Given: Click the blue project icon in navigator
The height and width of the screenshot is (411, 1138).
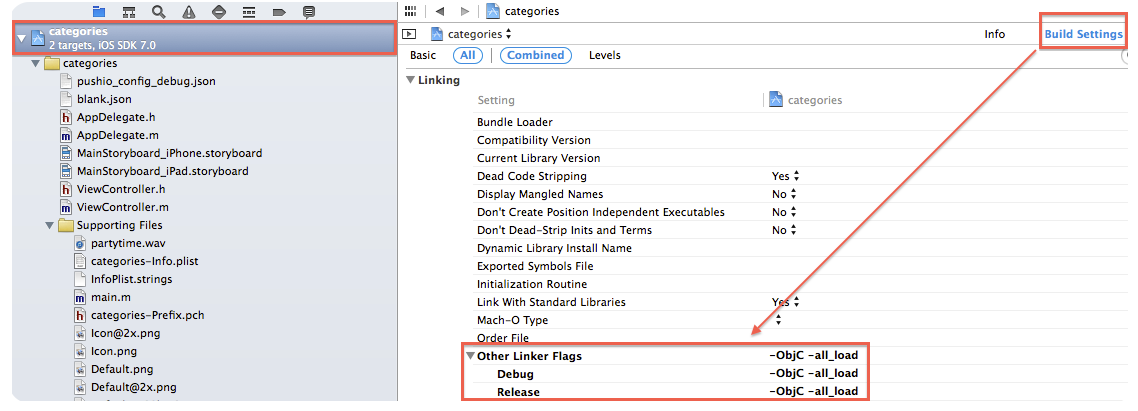Looking at the screenshot, I should [38, 38].
